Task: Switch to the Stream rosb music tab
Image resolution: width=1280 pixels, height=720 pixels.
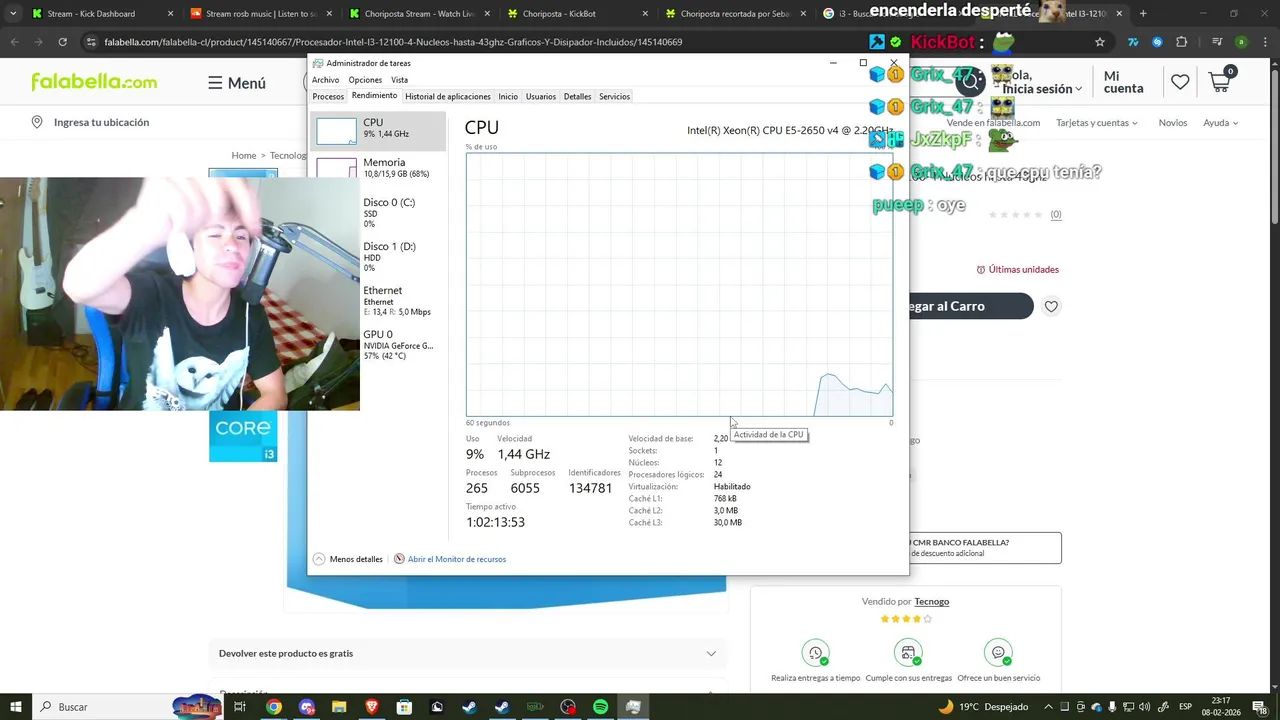Action: click(x=260, y=14)
